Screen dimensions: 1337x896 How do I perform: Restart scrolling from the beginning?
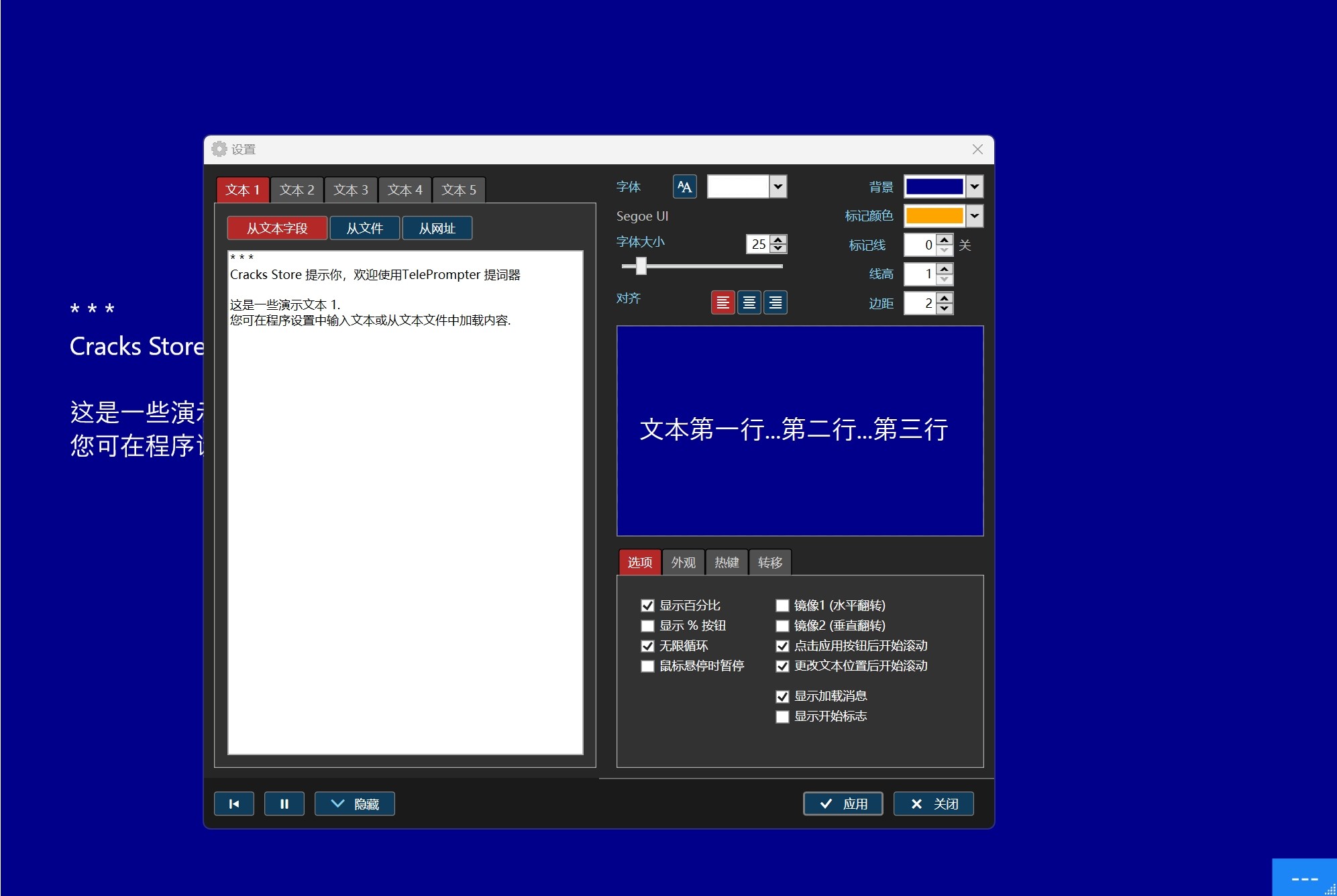(x=234, y=803)
